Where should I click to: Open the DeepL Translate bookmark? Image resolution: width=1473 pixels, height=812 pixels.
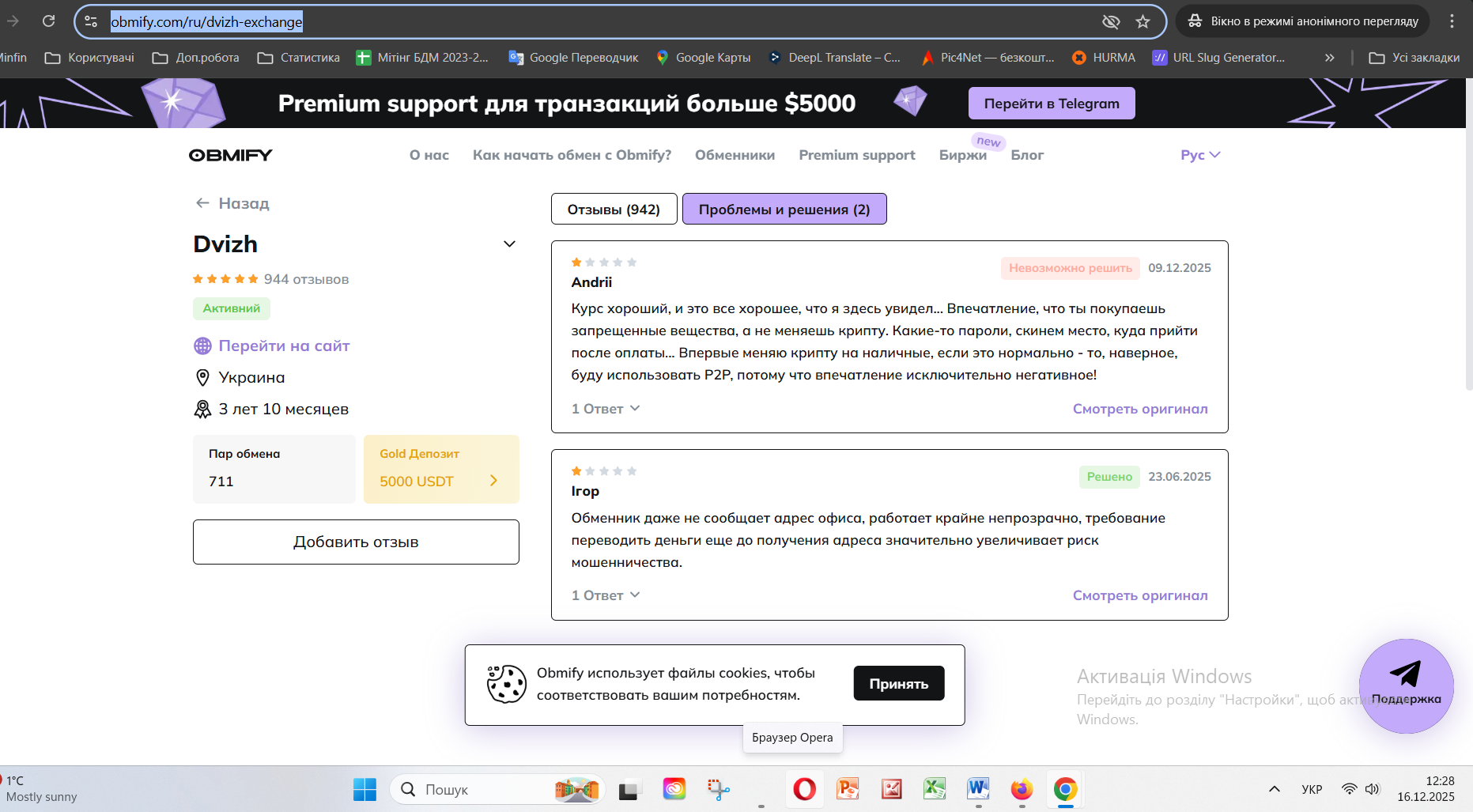[834, 58]
